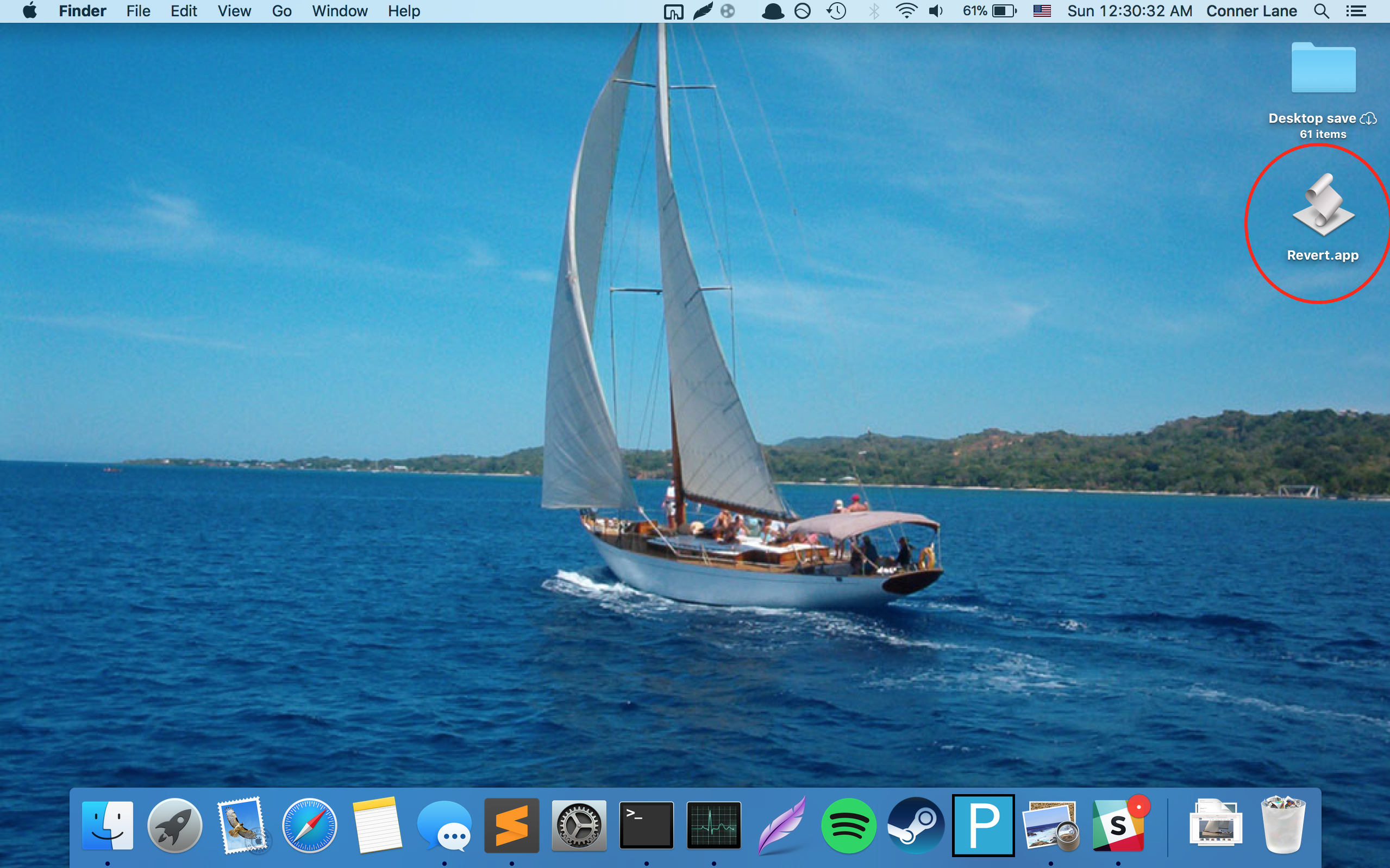The width and height of the screenshot is (1390, 868).
Task: Launch Activity Monitor in the dock
Action: [x=713, y=826]
